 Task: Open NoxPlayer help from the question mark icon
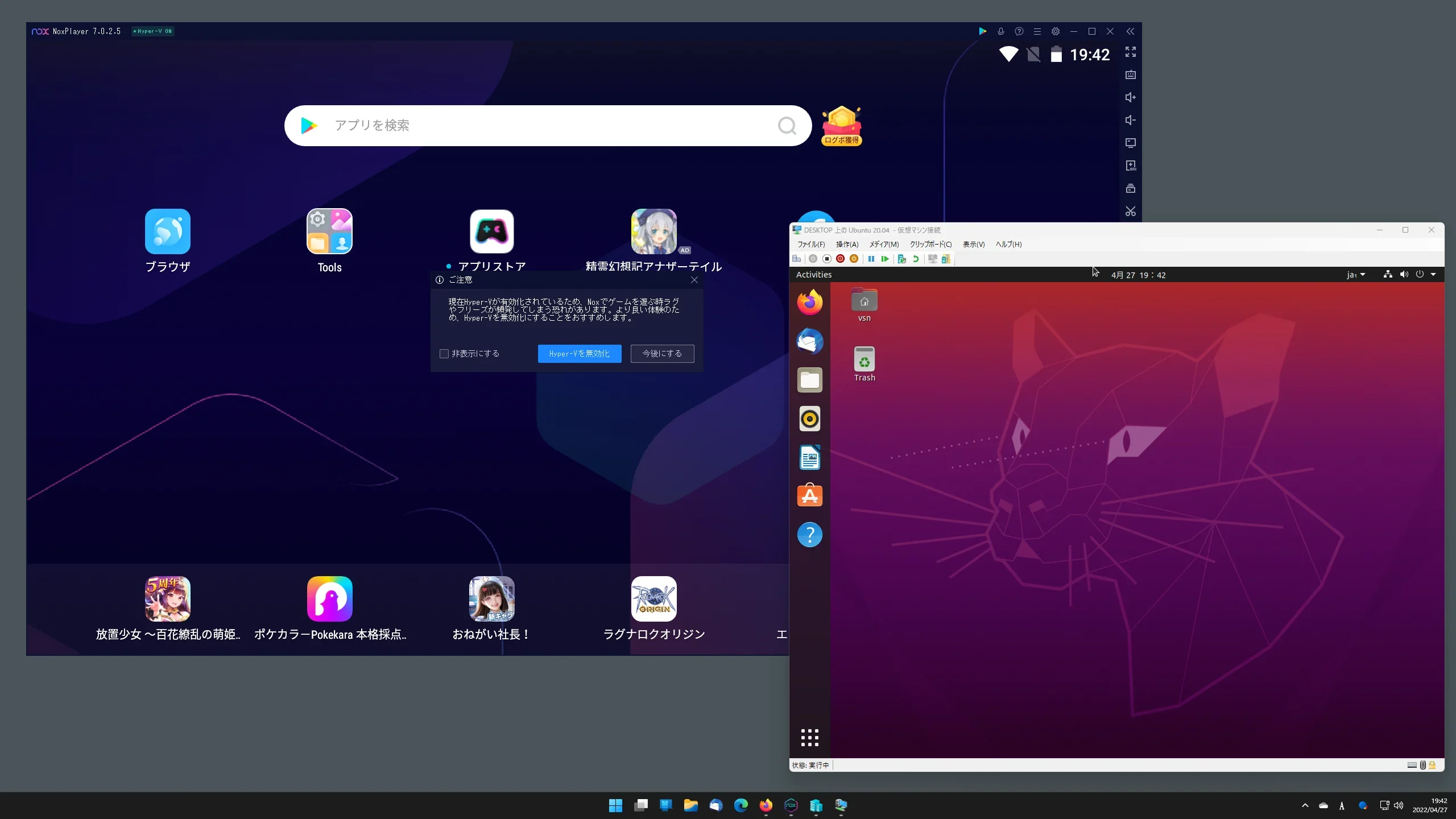click(x=1019, y=31)
